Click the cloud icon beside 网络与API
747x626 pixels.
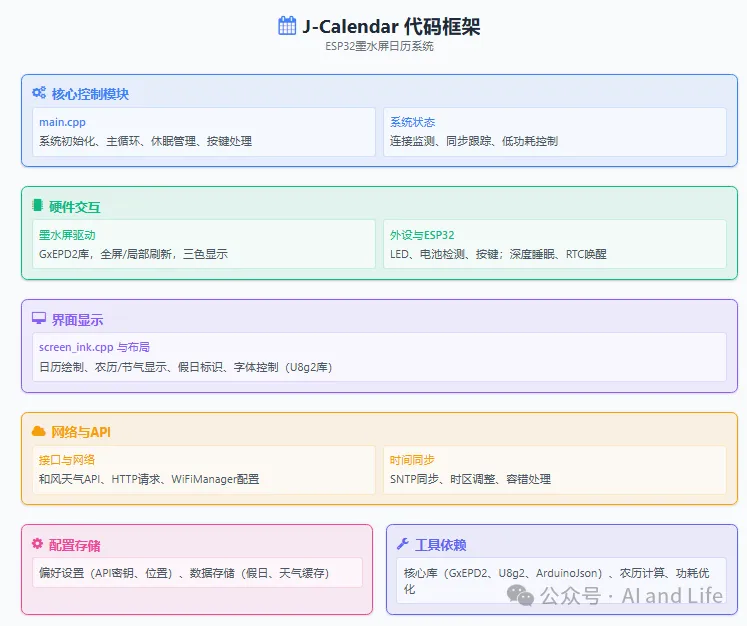pyautogui.click(x=39, y=431)
